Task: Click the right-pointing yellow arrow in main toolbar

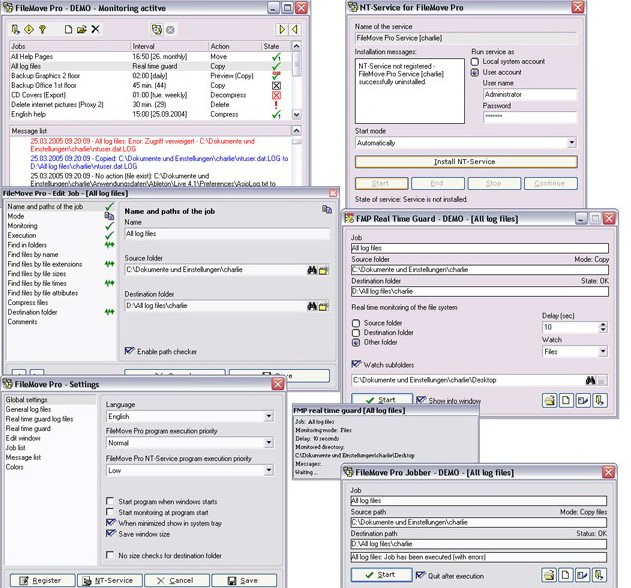Action: 282,29
